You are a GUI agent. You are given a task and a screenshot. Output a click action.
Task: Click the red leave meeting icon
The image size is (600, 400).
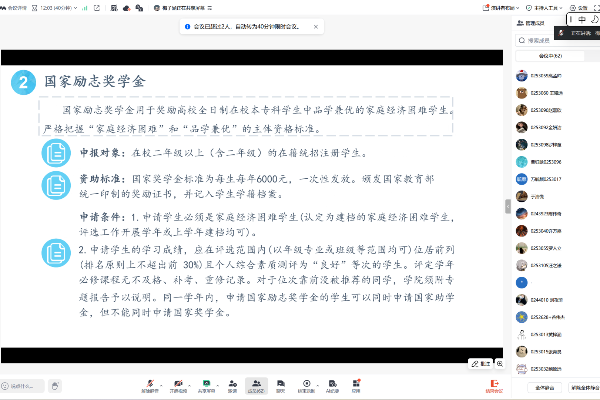493,384
